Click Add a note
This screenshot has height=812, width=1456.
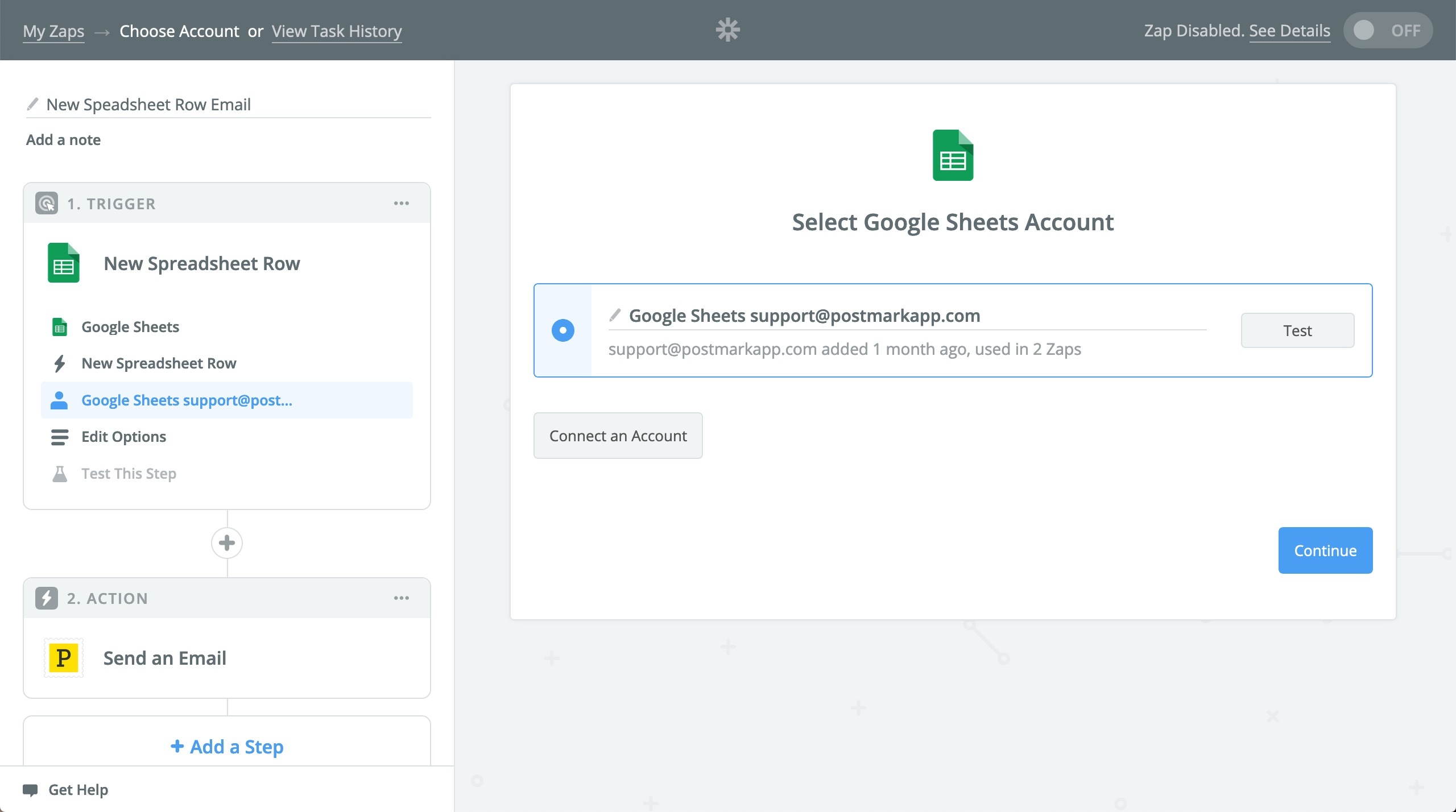[x=63, y=140]
